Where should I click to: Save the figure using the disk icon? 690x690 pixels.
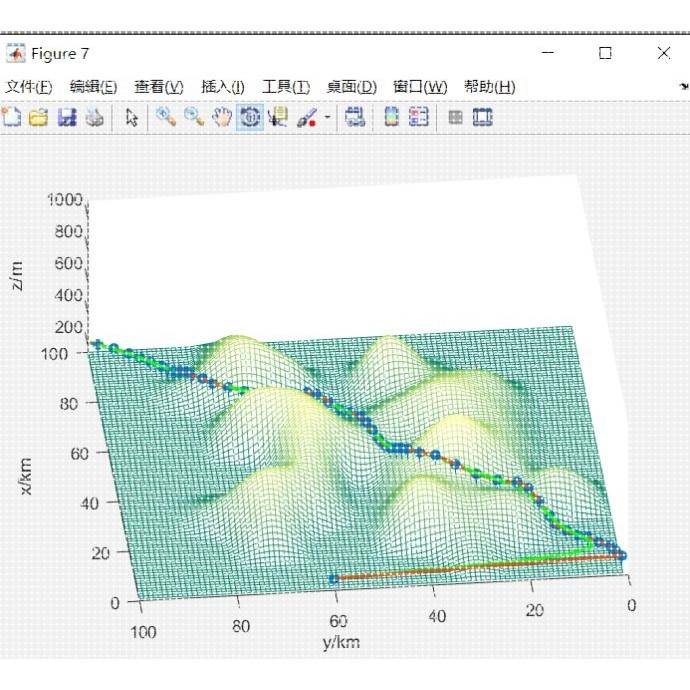tap(67, 117)
